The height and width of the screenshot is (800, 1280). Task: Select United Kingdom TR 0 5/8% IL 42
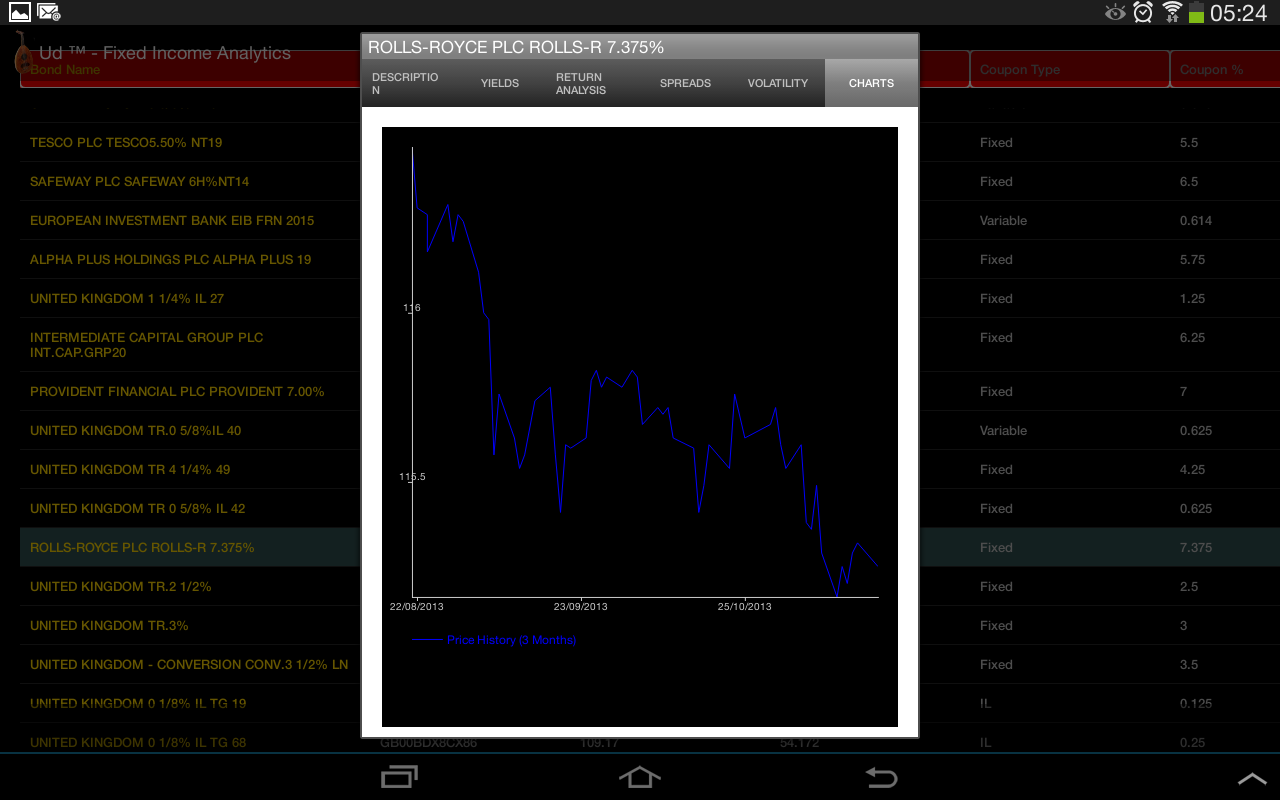(137, 509)
